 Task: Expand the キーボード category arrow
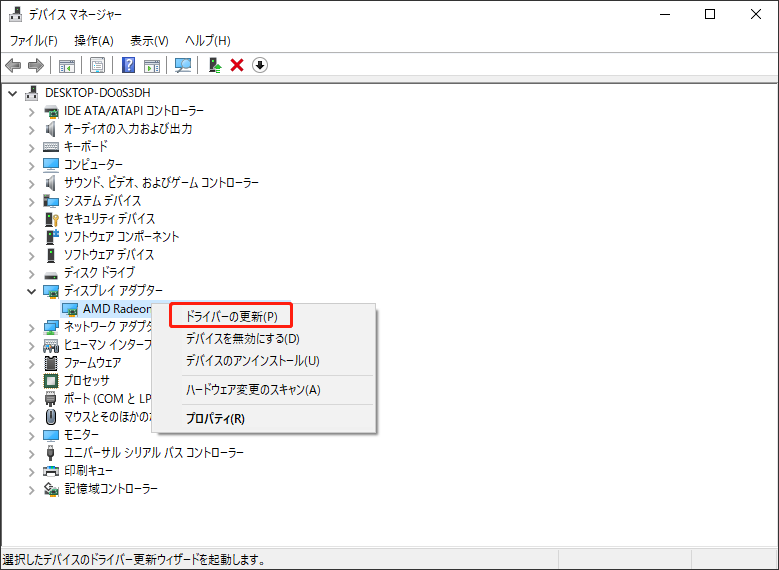[32, 147]
